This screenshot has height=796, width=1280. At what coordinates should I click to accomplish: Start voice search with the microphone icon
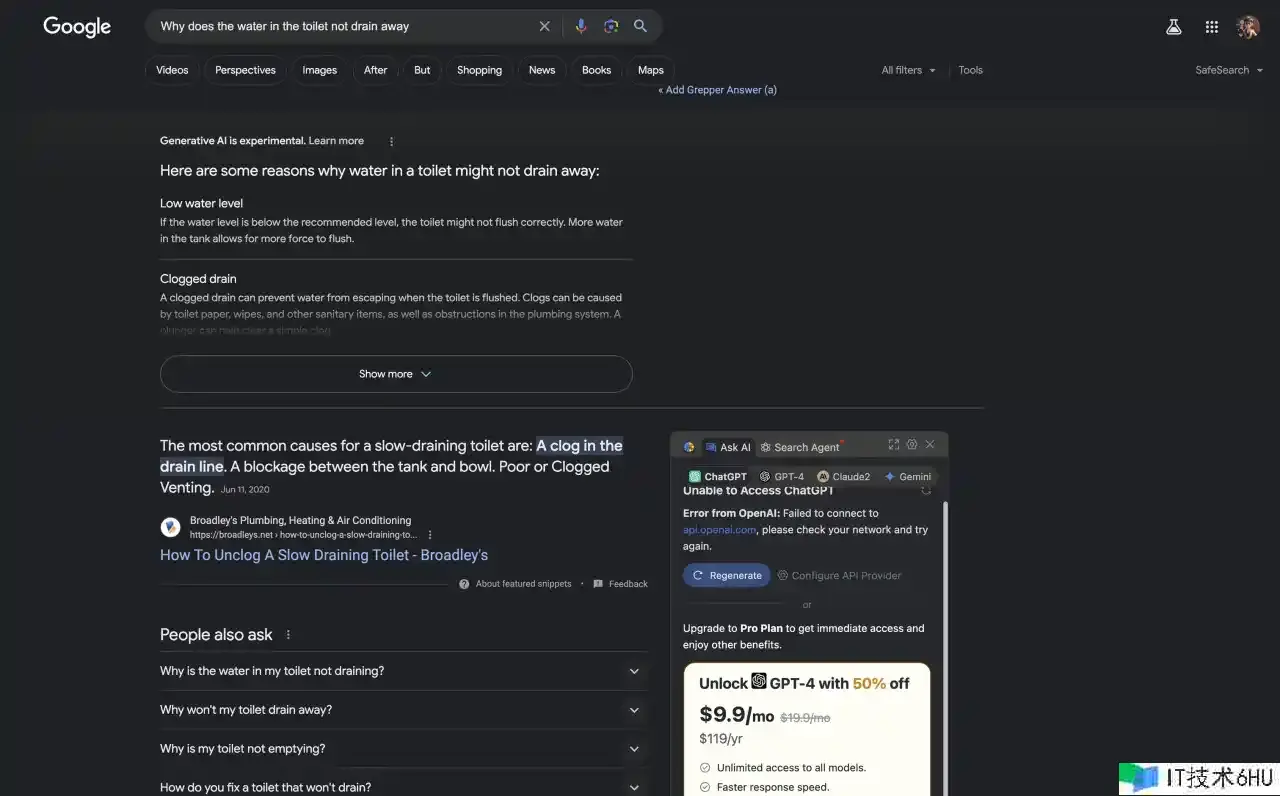click(x=581, y=26)
